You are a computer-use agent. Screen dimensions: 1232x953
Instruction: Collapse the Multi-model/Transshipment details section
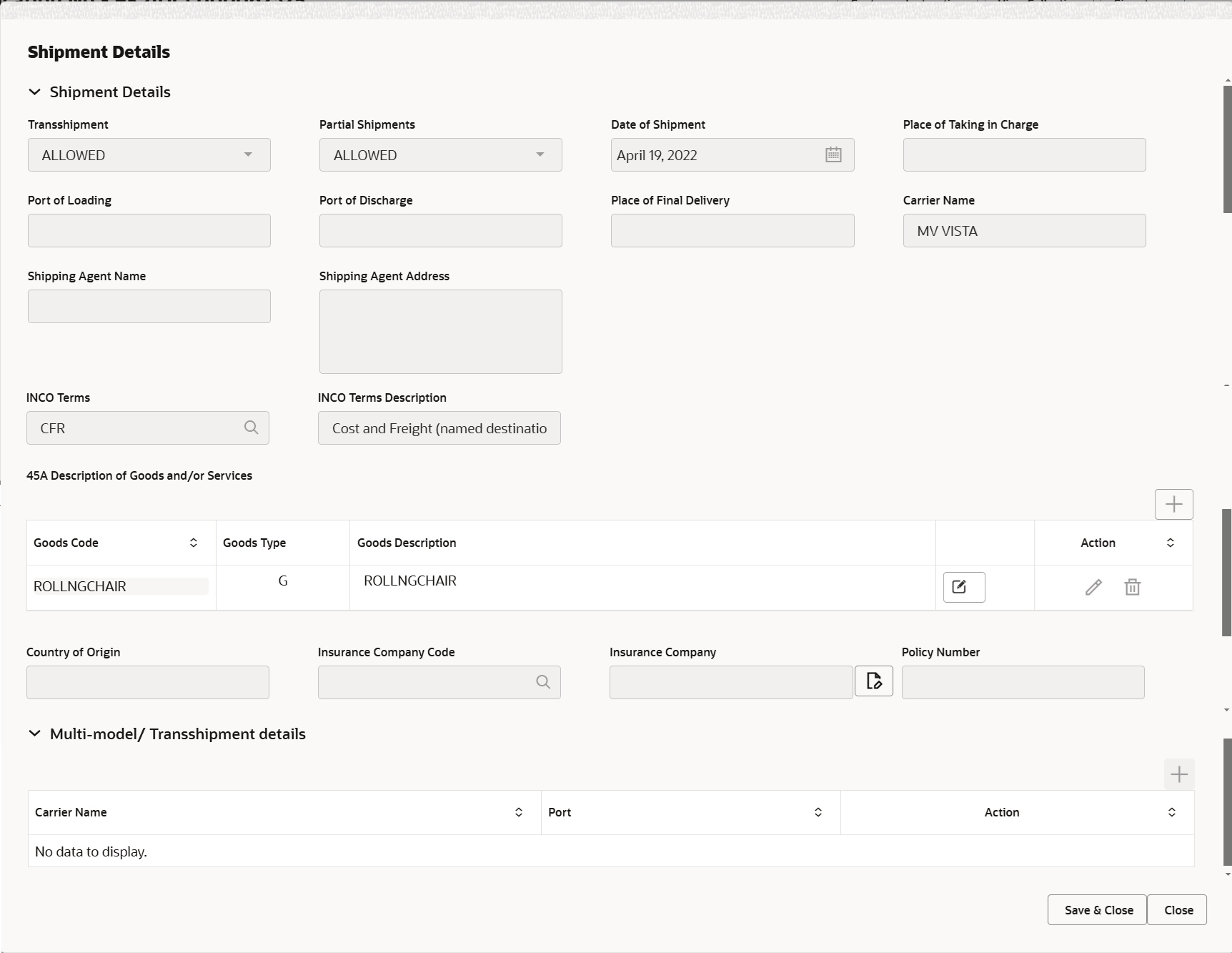[34, 734]
